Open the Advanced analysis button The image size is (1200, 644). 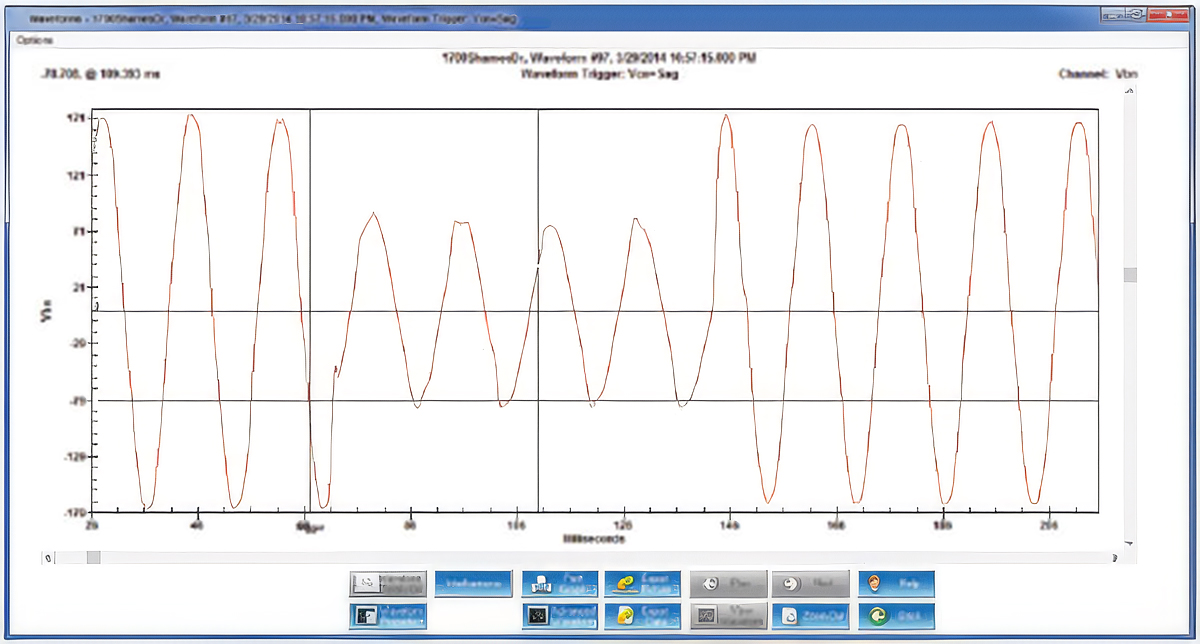pyautogui.click(x=560, y=614)
